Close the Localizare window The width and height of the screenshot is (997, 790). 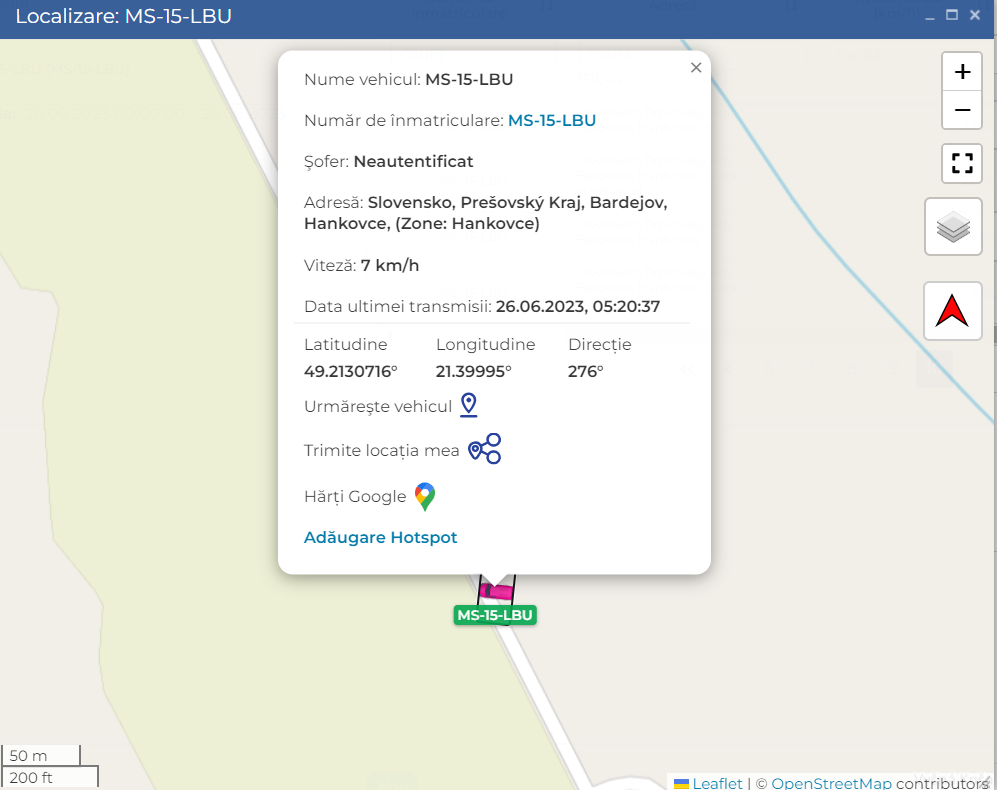point(975,16)
